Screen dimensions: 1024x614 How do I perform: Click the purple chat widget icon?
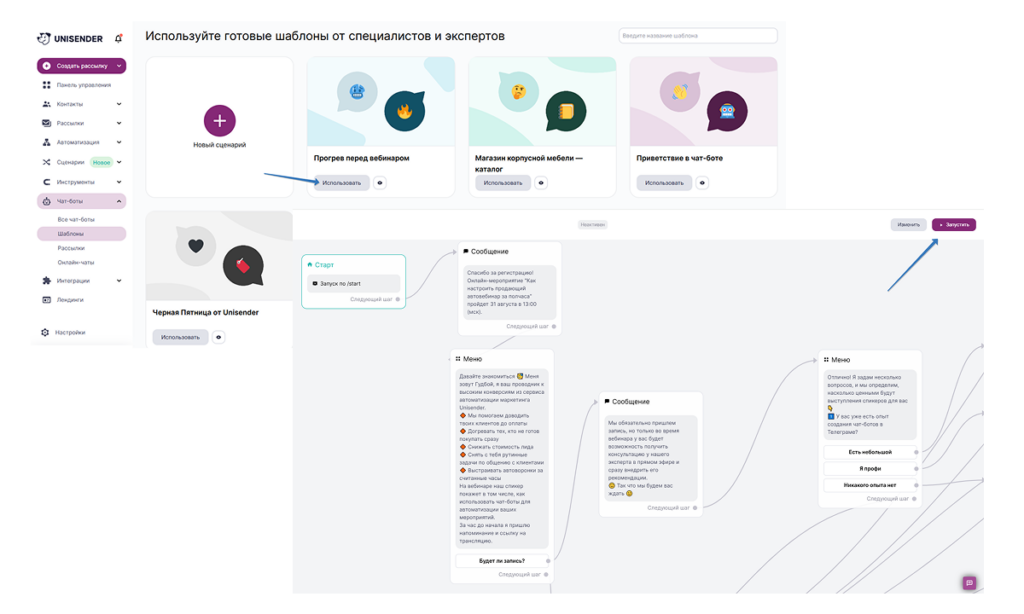(968, 583)
